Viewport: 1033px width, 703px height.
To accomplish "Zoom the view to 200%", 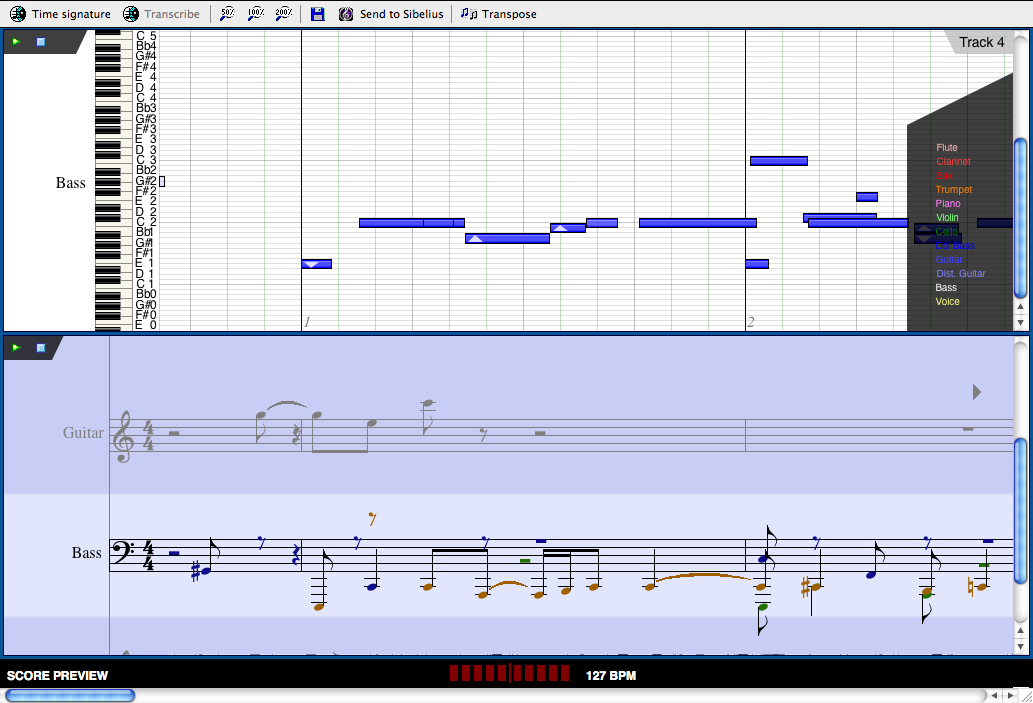I will click(283, 14).
